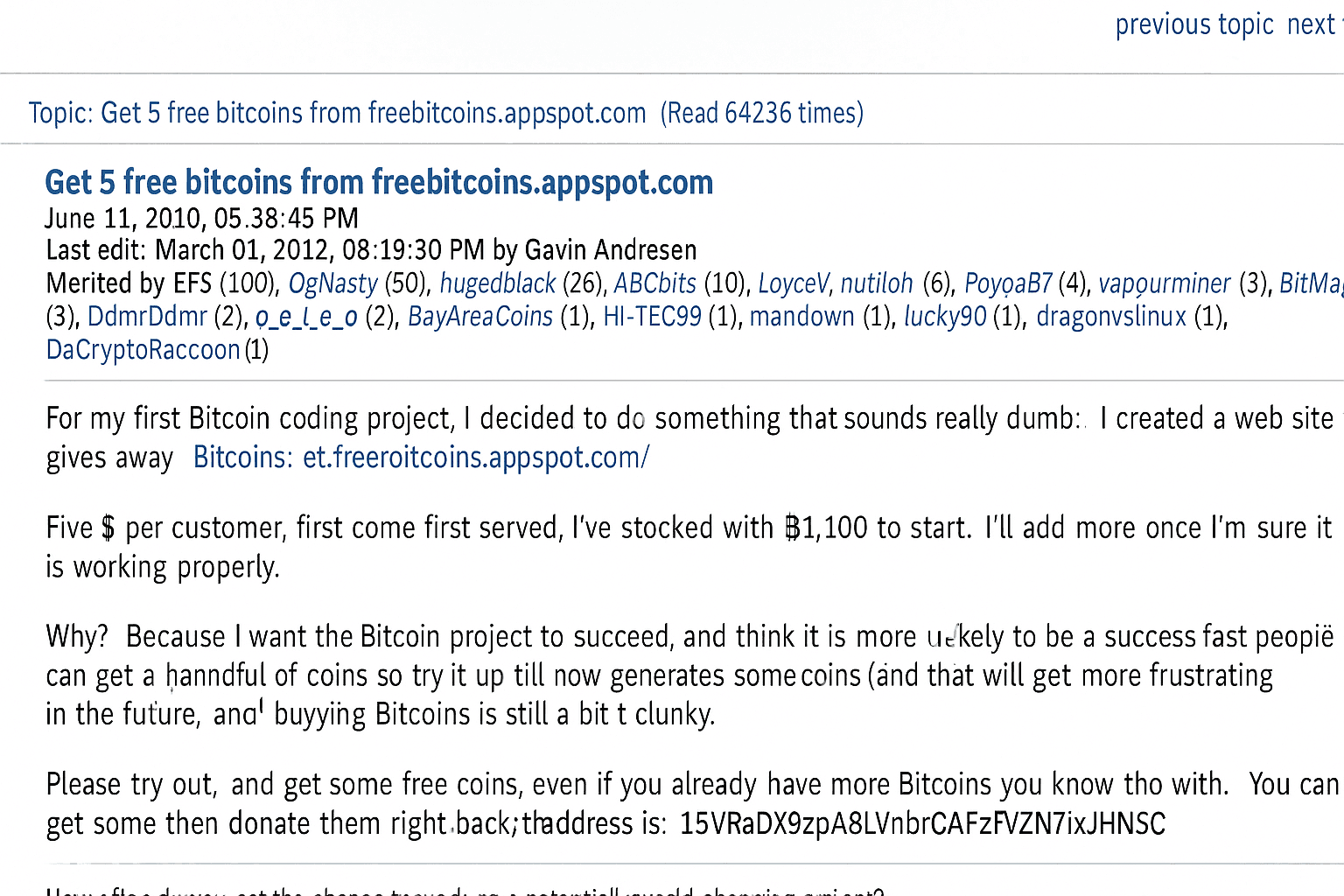
Task: Click the Bitcoin donation address text
Action: (922, 824)
